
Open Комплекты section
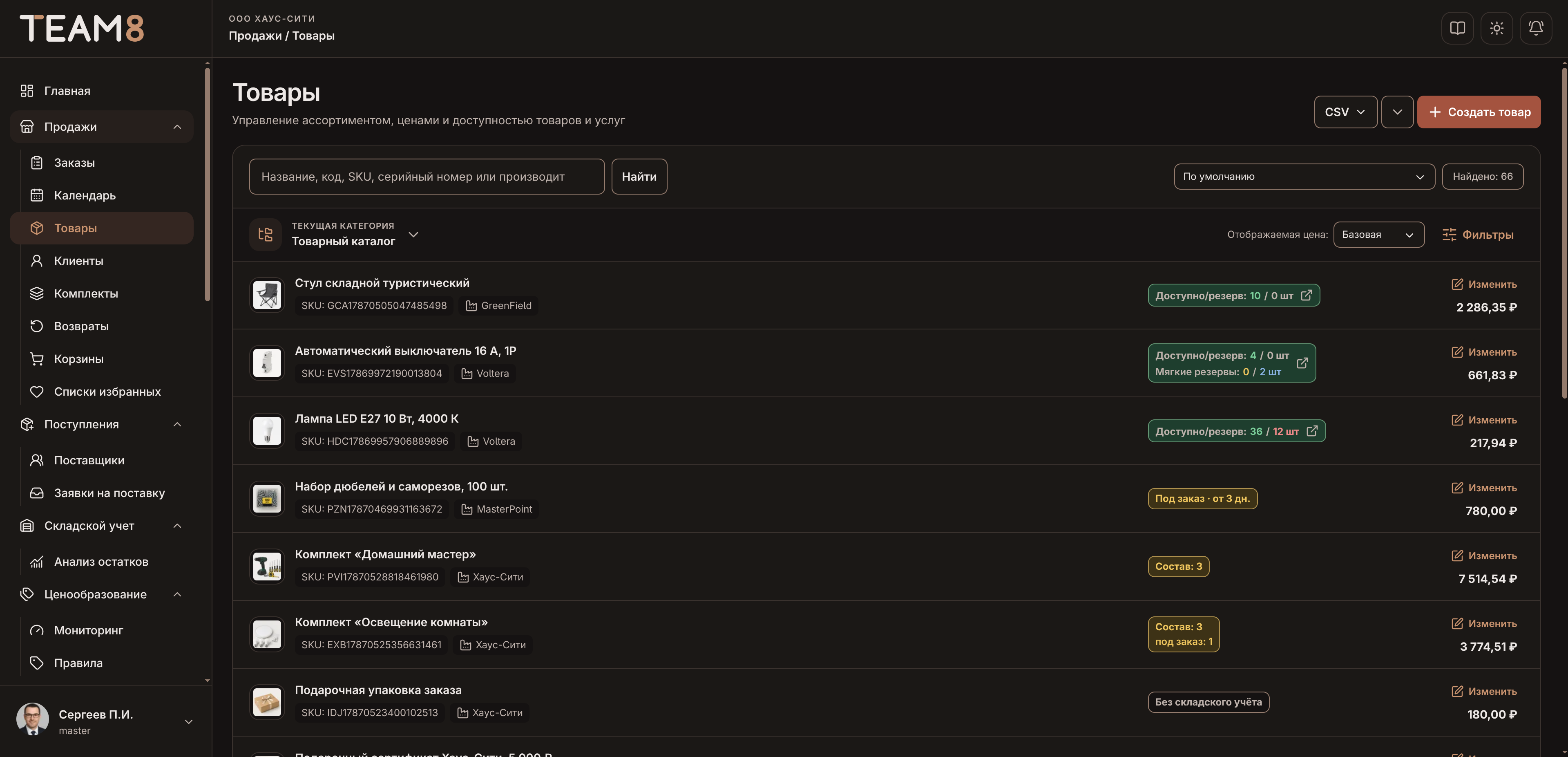107,293
